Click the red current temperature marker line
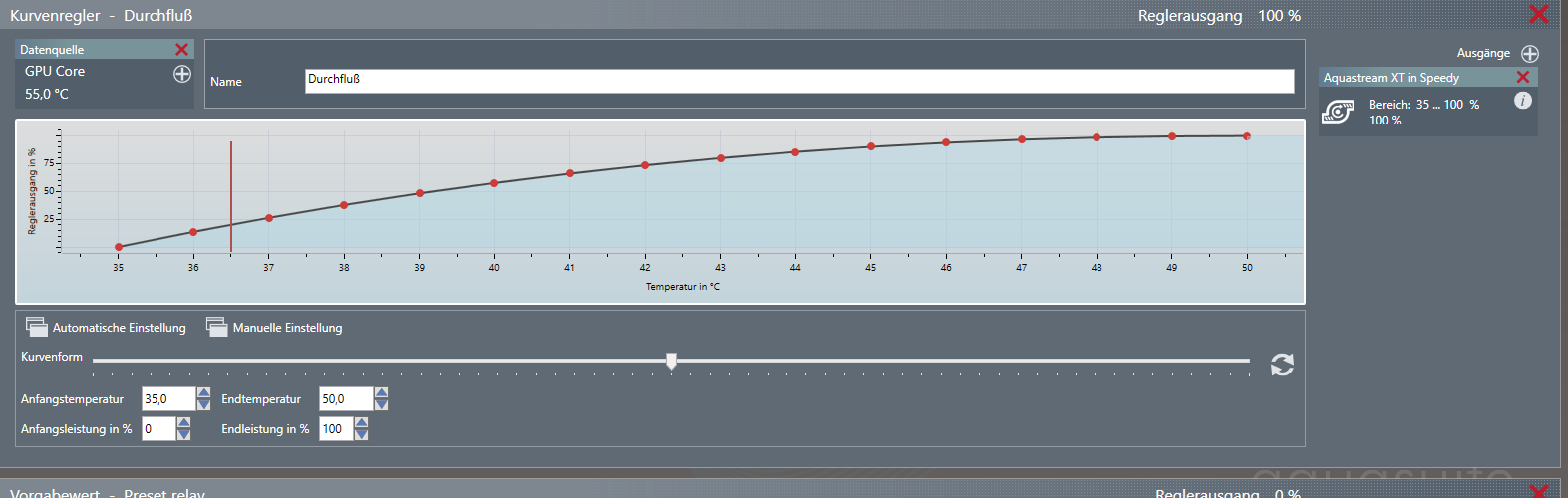1568x498 pixels. pyautogui.click(x=231, y=197)
